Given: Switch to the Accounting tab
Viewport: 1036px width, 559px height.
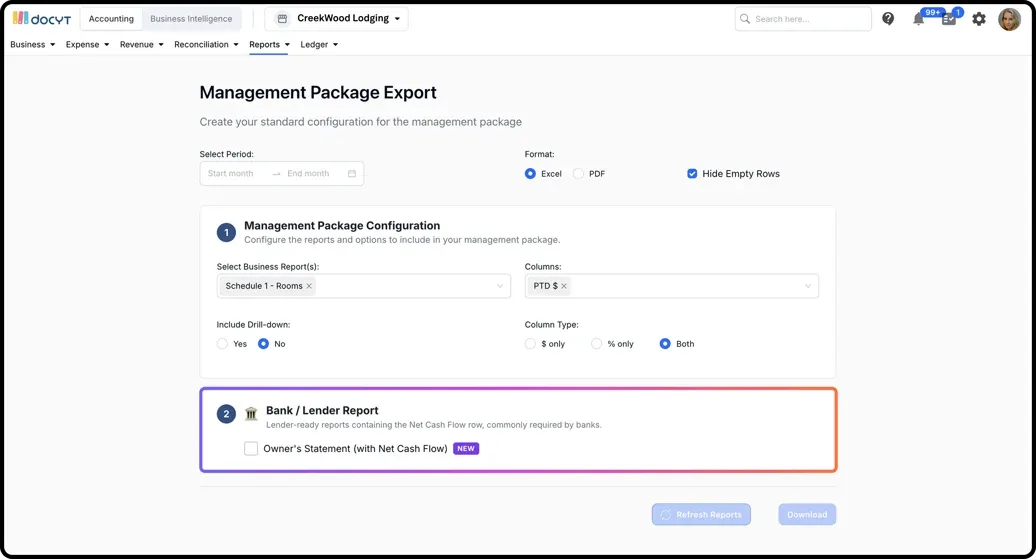Looking at the screenshot, I should coord(111,19).
